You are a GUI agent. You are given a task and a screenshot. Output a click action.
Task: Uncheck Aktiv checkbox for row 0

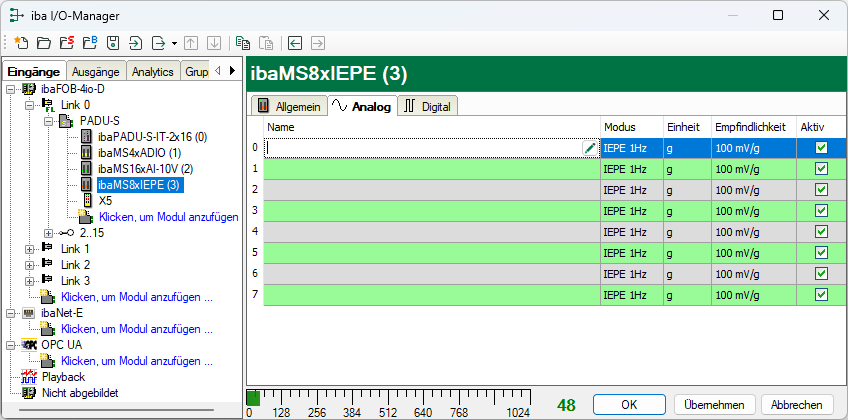click(822, 148)
